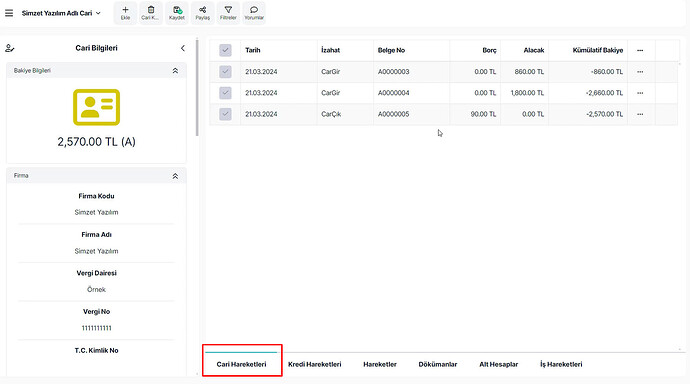690x384 pixels.
Task: Click the Paylaş share icon
Action: point(202,13)
